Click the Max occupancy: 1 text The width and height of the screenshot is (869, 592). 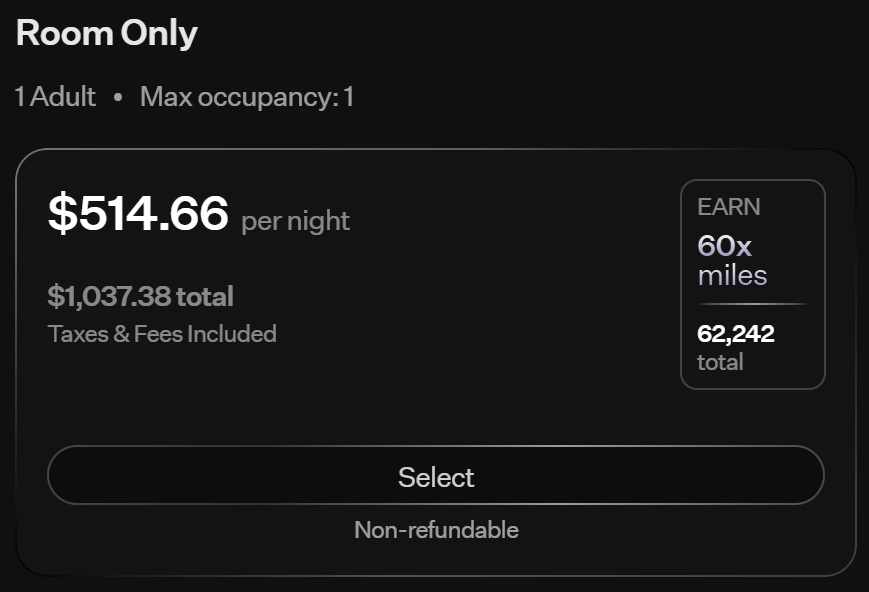pyautogui.click(x=247, y=97)
